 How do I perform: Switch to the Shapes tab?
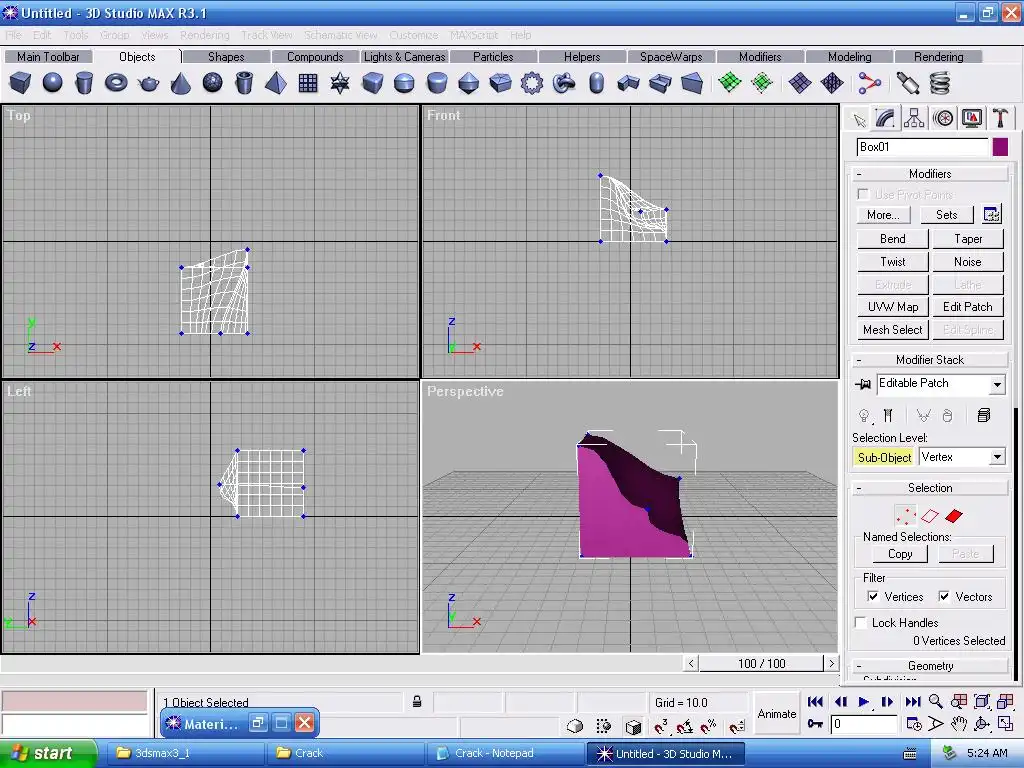[x=226, y=57]
